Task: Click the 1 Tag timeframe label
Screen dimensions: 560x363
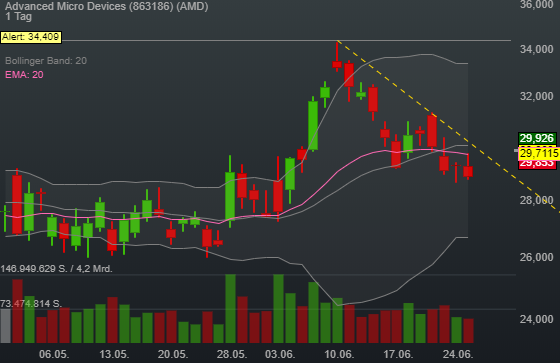Action: tap(19, 16)
